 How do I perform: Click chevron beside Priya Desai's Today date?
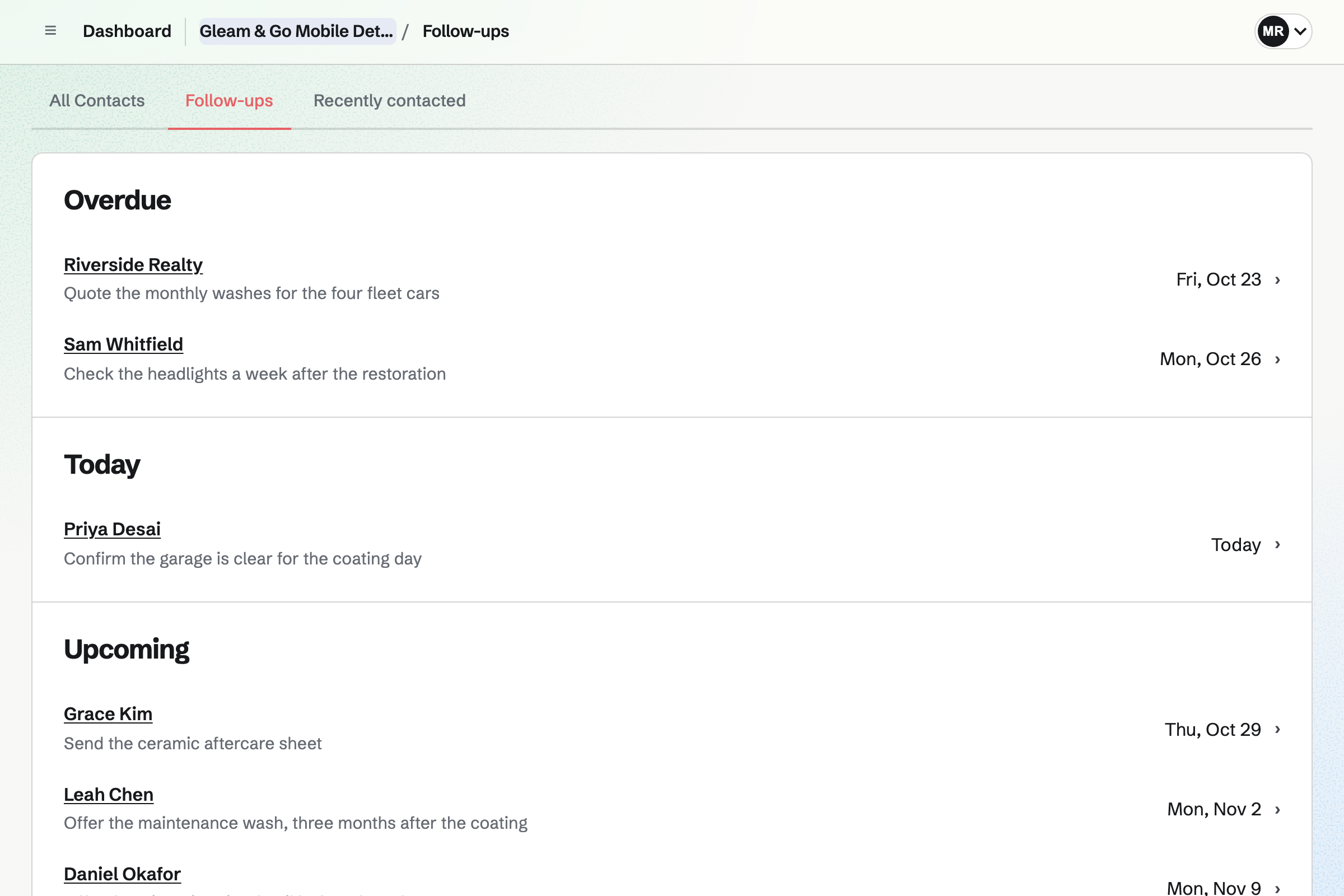pyautogui.click(x=1278, y=544)
